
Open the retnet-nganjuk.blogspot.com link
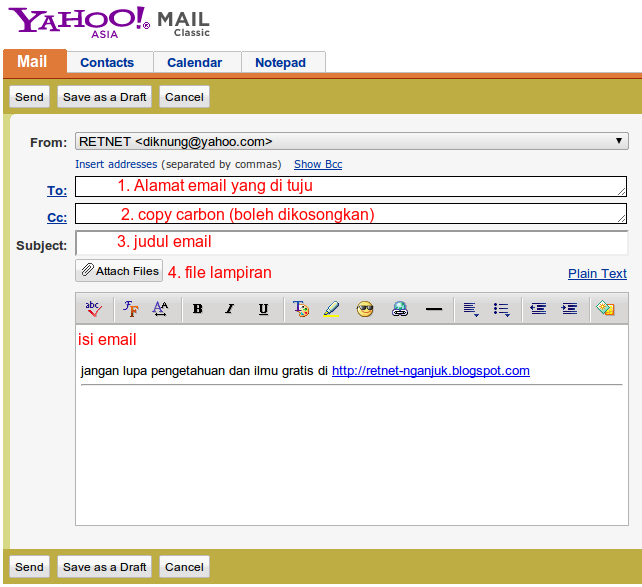coord(431,371)
